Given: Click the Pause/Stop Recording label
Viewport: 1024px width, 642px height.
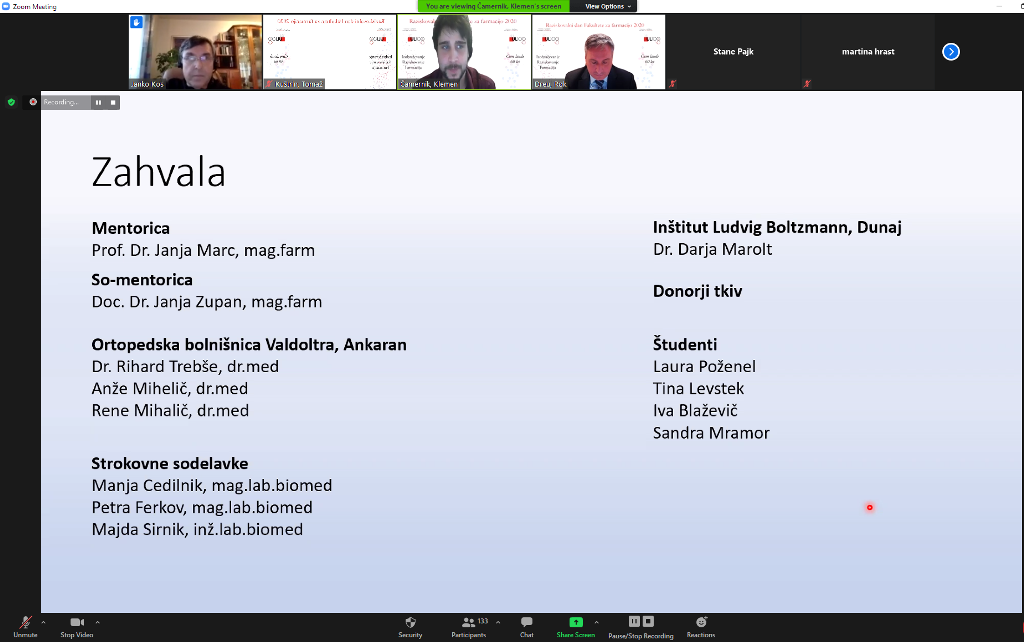Looking at the screenshot, I should (x=641, y=635).
